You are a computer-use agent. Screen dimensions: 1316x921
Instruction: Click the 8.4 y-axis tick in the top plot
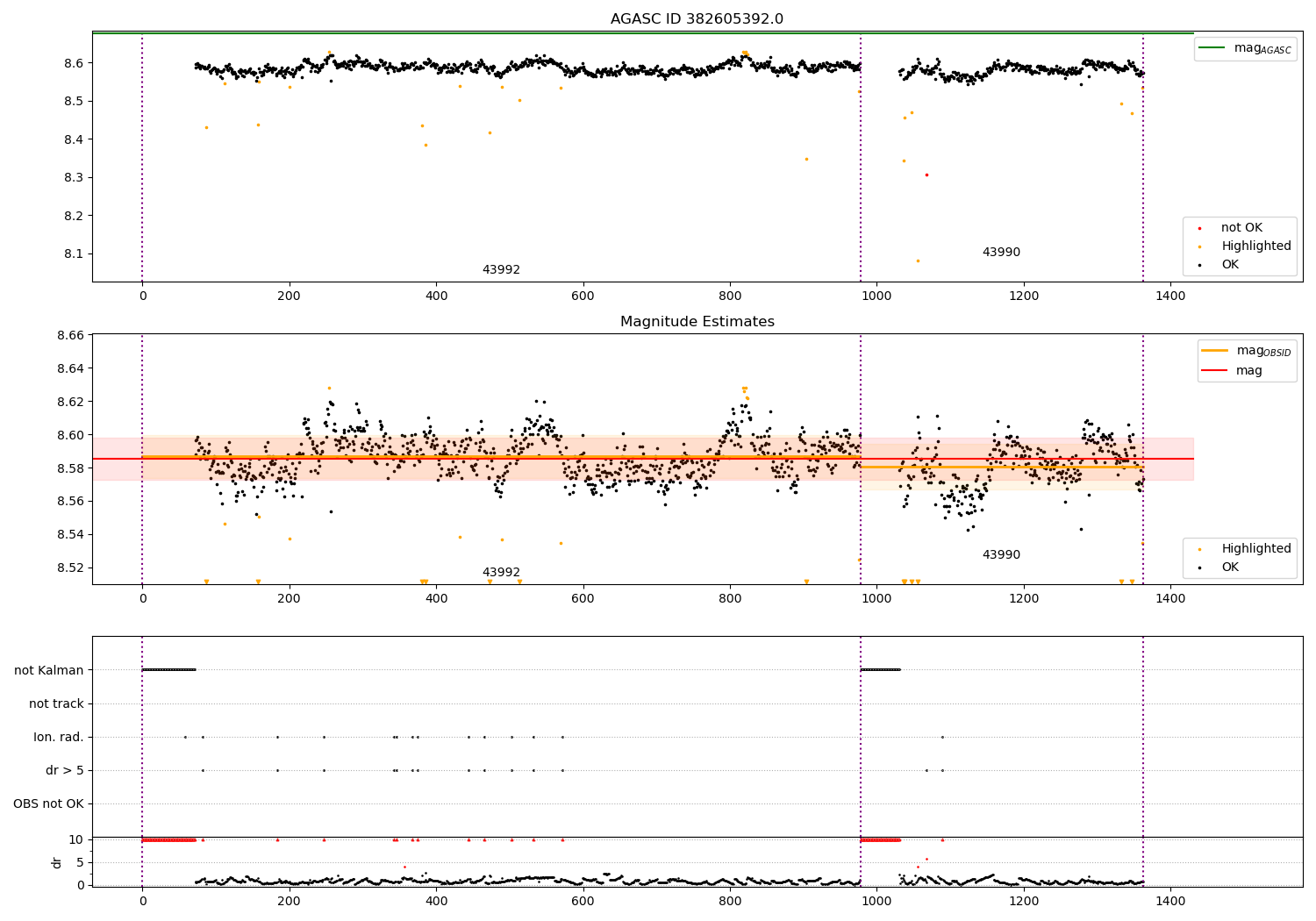pyautogui.click(x=74, y=139)
